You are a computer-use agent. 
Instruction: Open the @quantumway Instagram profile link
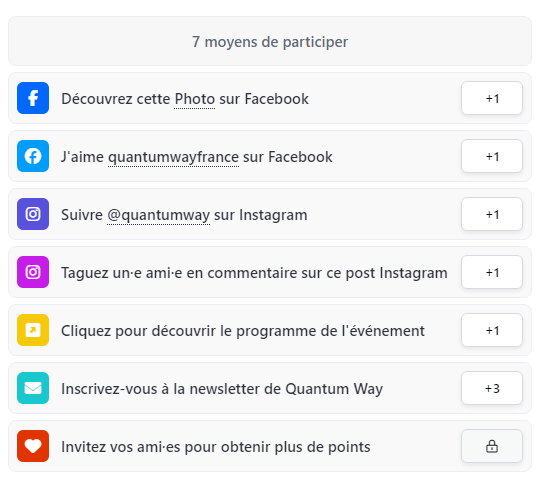158,215
